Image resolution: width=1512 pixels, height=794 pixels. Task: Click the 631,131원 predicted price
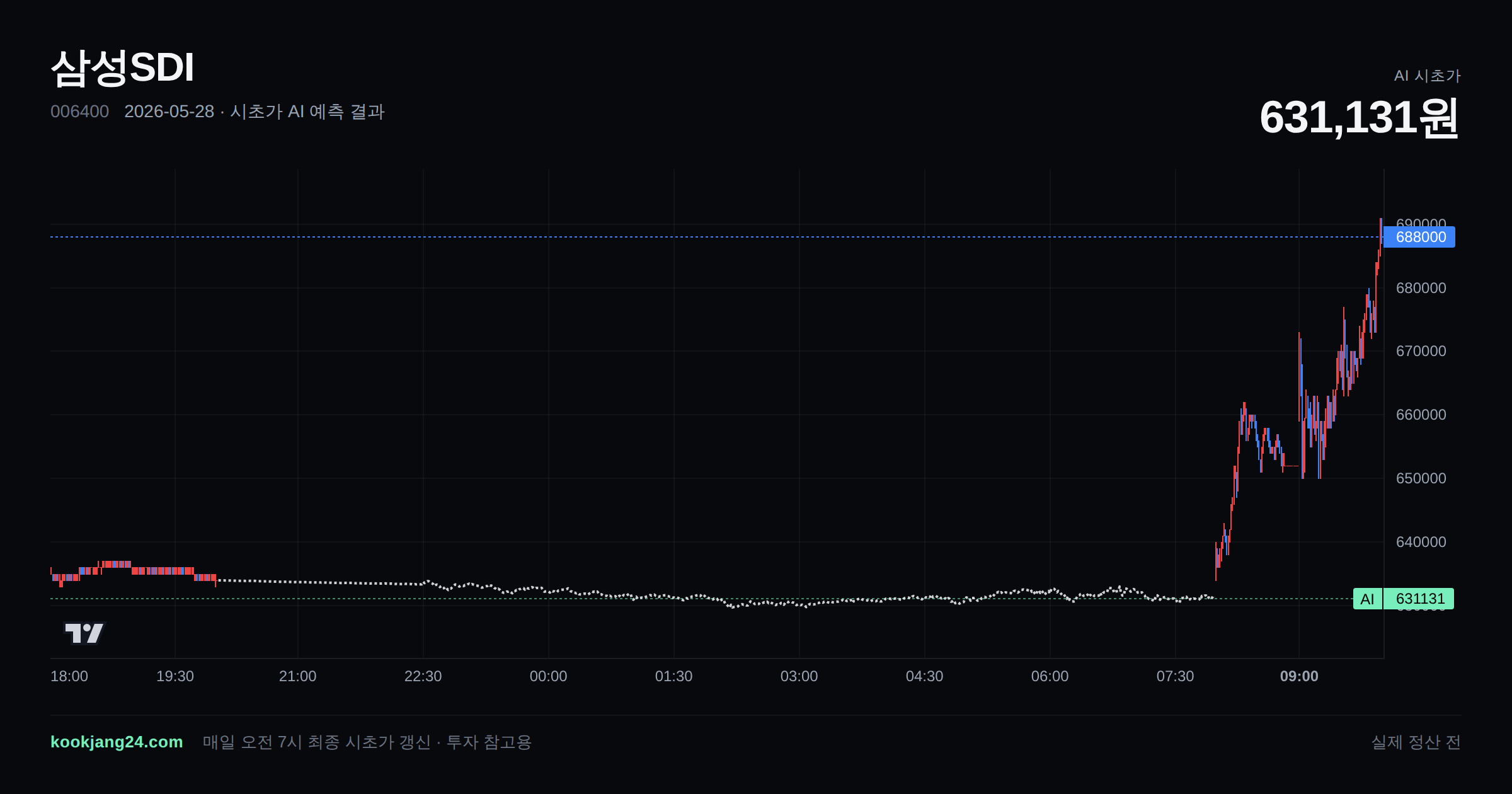(x=1360, y=117)
